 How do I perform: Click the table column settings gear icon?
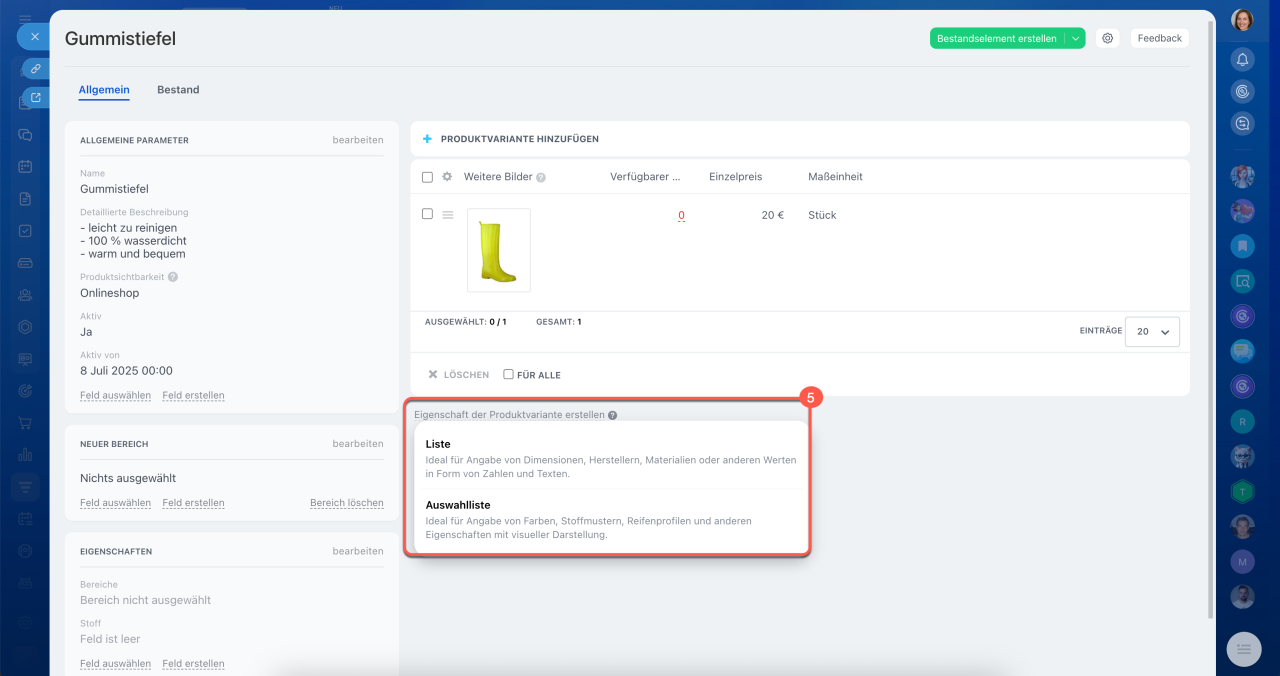pos(447,177)
